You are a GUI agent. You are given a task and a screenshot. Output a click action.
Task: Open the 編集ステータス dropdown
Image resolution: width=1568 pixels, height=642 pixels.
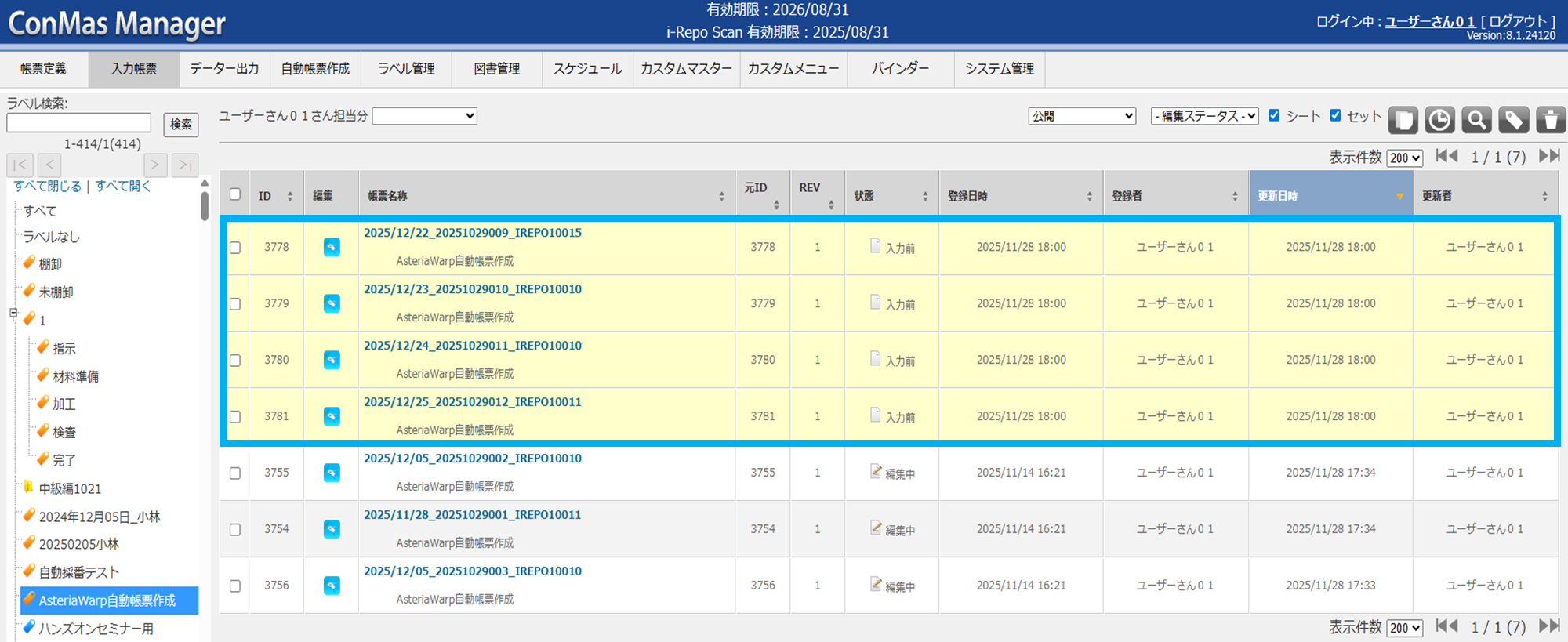pos(1204,116)
